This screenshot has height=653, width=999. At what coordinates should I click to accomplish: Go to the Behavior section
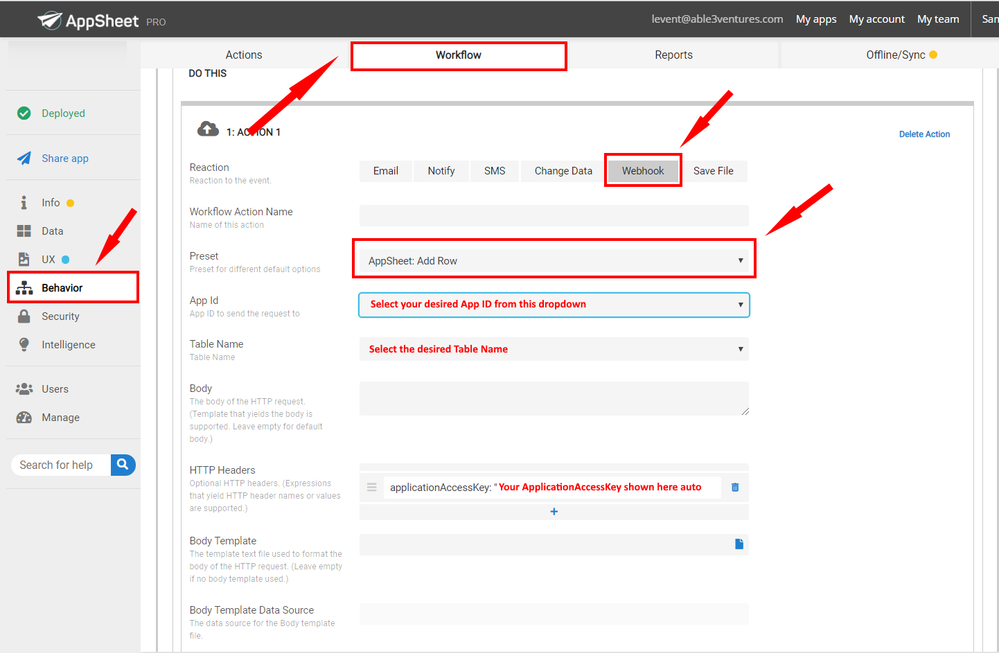click(62, 288)
